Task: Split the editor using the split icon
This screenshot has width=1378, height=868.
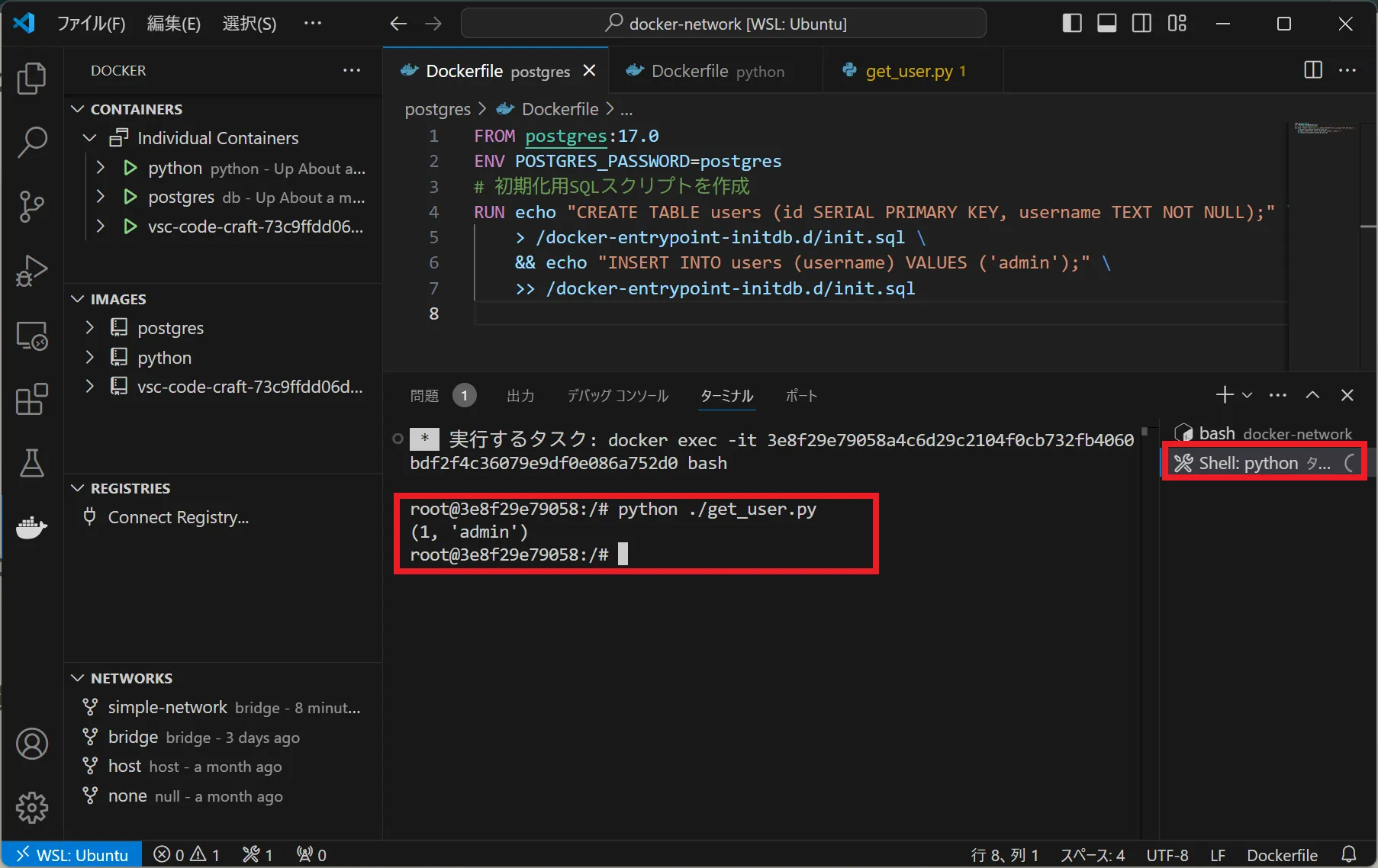Action: click(1312, 69)
